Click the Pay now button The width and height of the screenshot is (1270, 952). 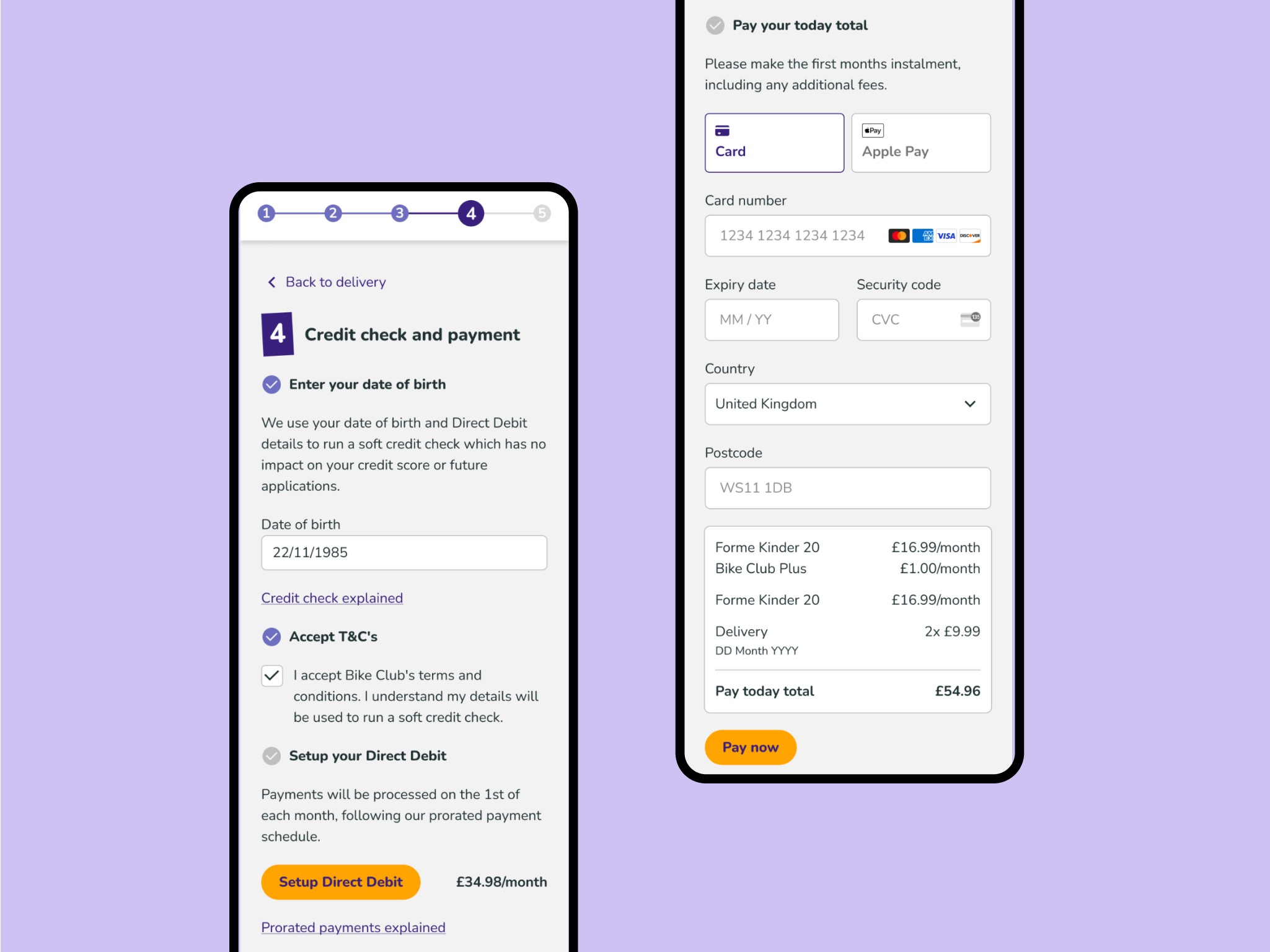tap(751, 746)
